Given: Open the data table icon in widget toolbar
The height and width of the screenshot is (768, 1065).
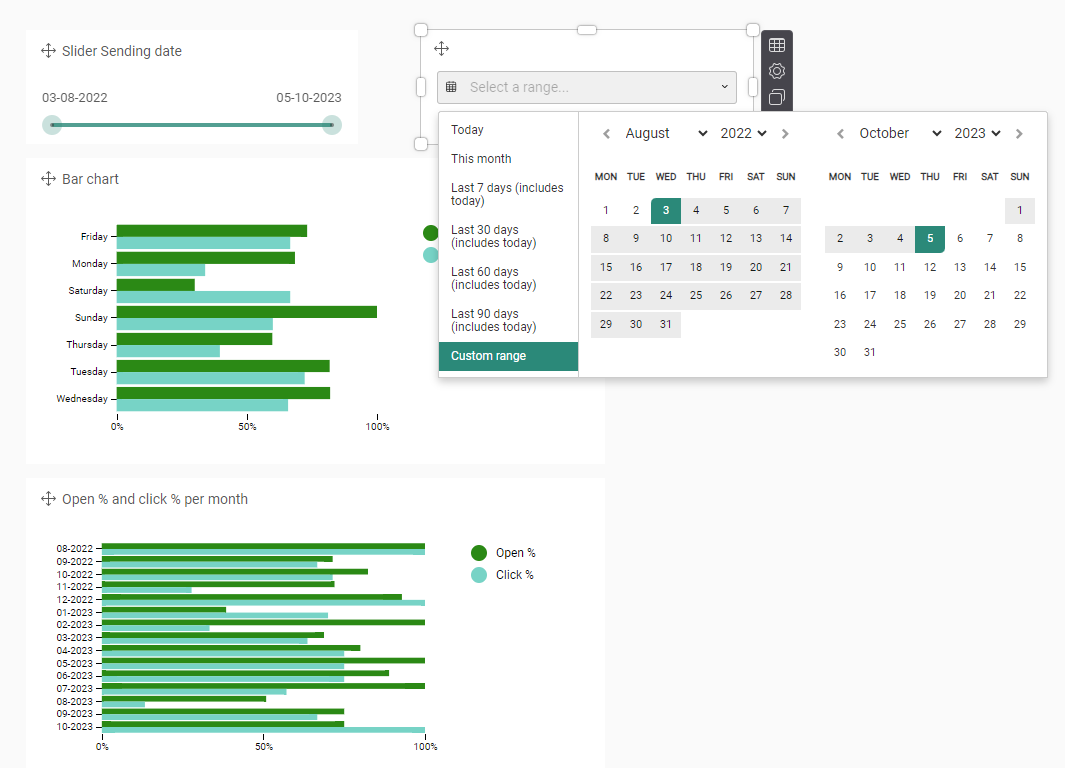Looking at the screenshot, I should tap(776, 45).
